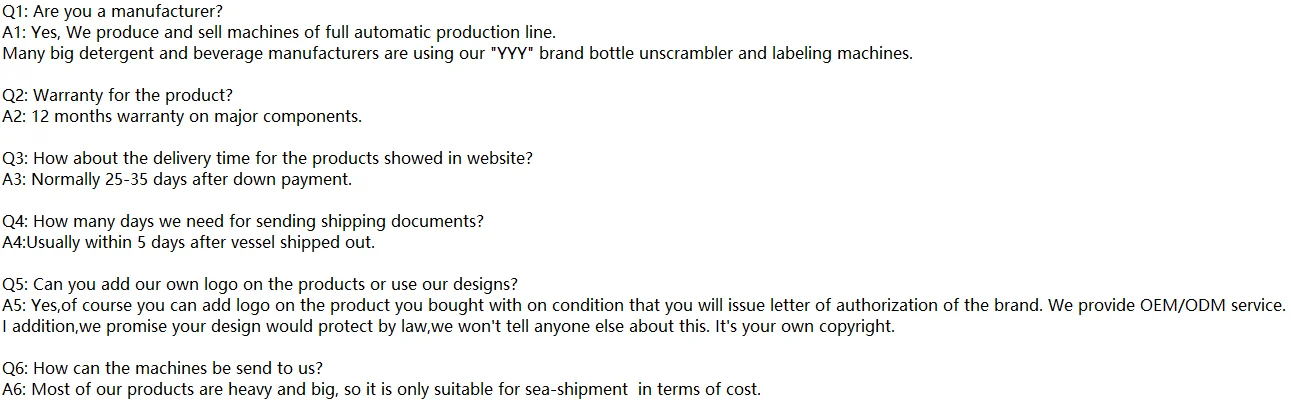1291x419 pixels.
Task: Select the A6 answer about heavy and big products
Action: [x=381, y=390]
